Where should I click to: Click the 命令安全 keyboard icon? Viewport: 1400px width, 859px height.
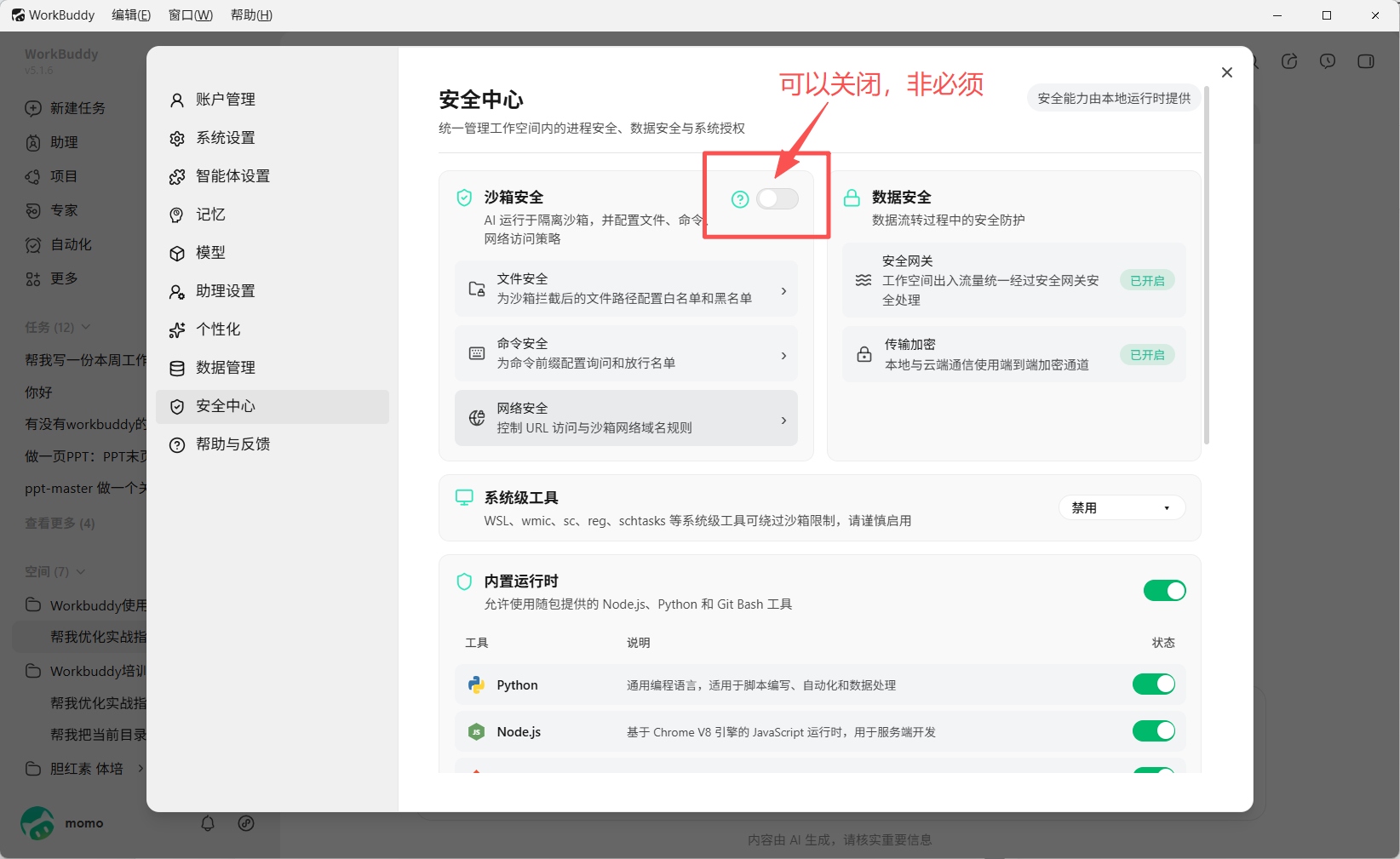click(x=477, y=353)
